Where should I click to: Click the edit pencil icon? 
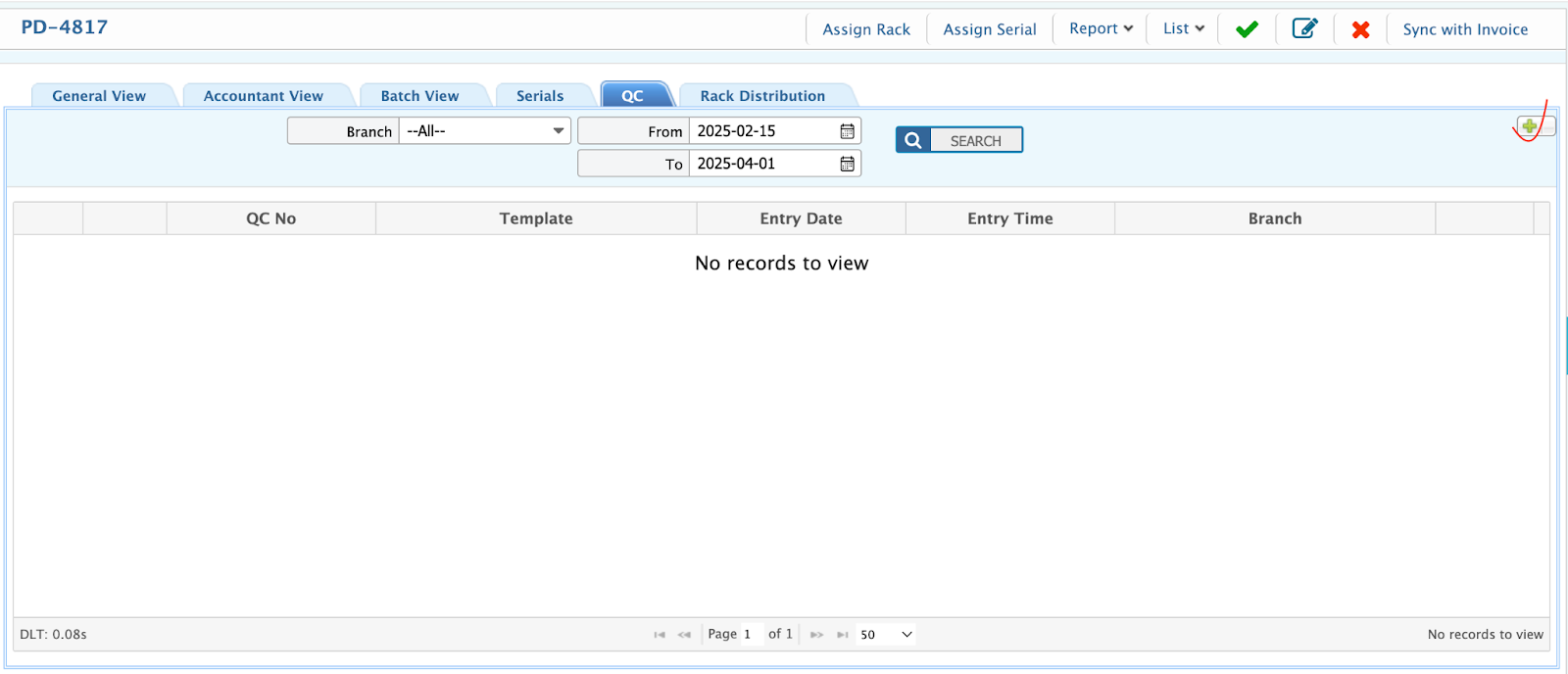point(1304,28)
